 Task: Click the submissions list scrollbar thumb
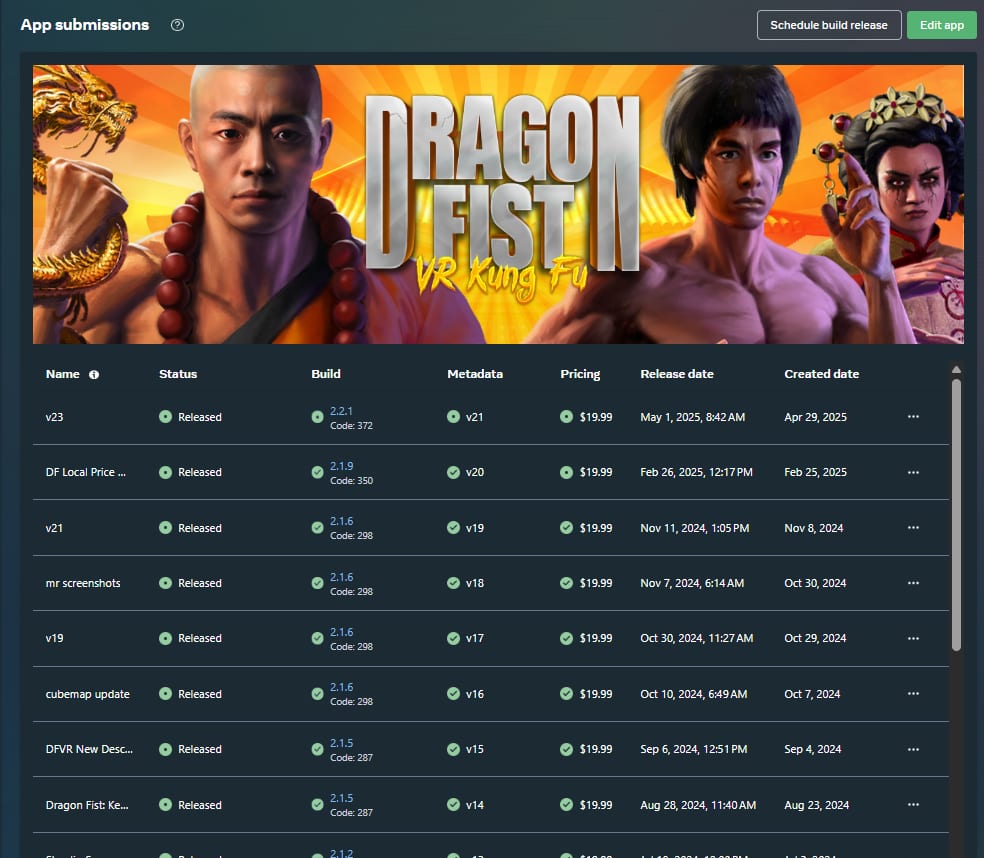[x=956, y=515]
